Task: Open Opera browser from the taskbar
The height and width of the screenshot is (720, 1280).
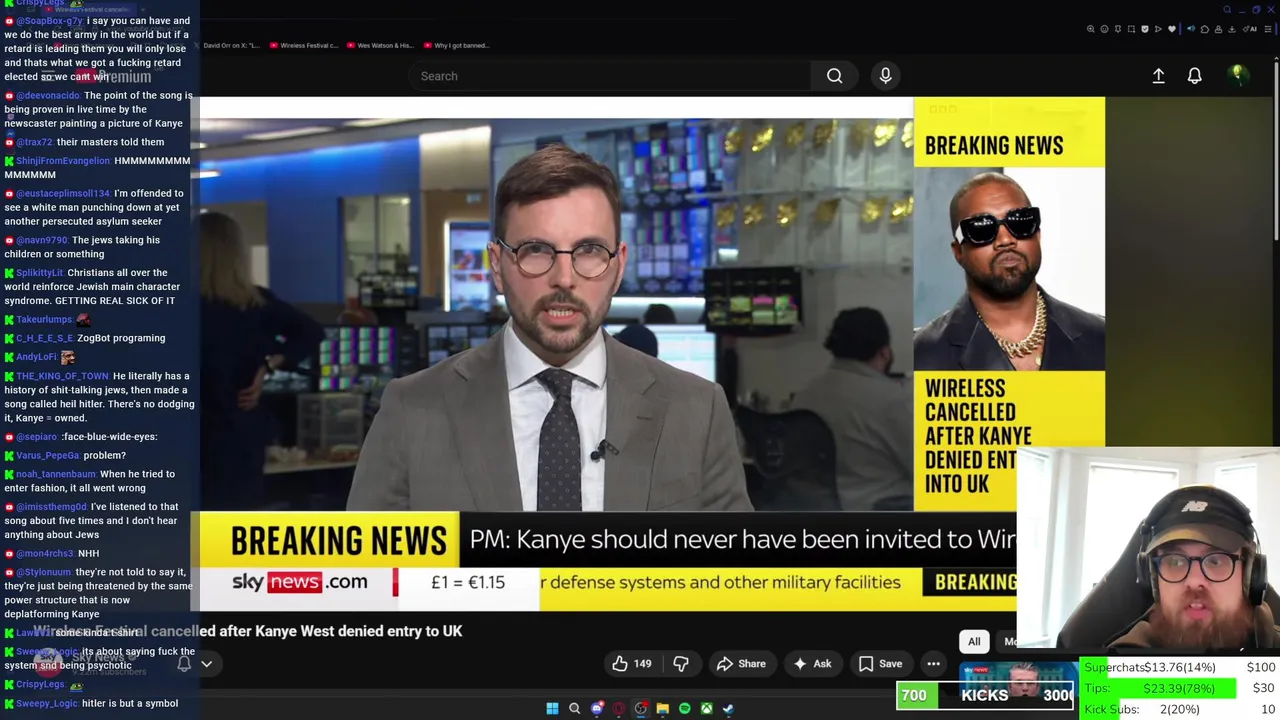Action: click(619, 708)
